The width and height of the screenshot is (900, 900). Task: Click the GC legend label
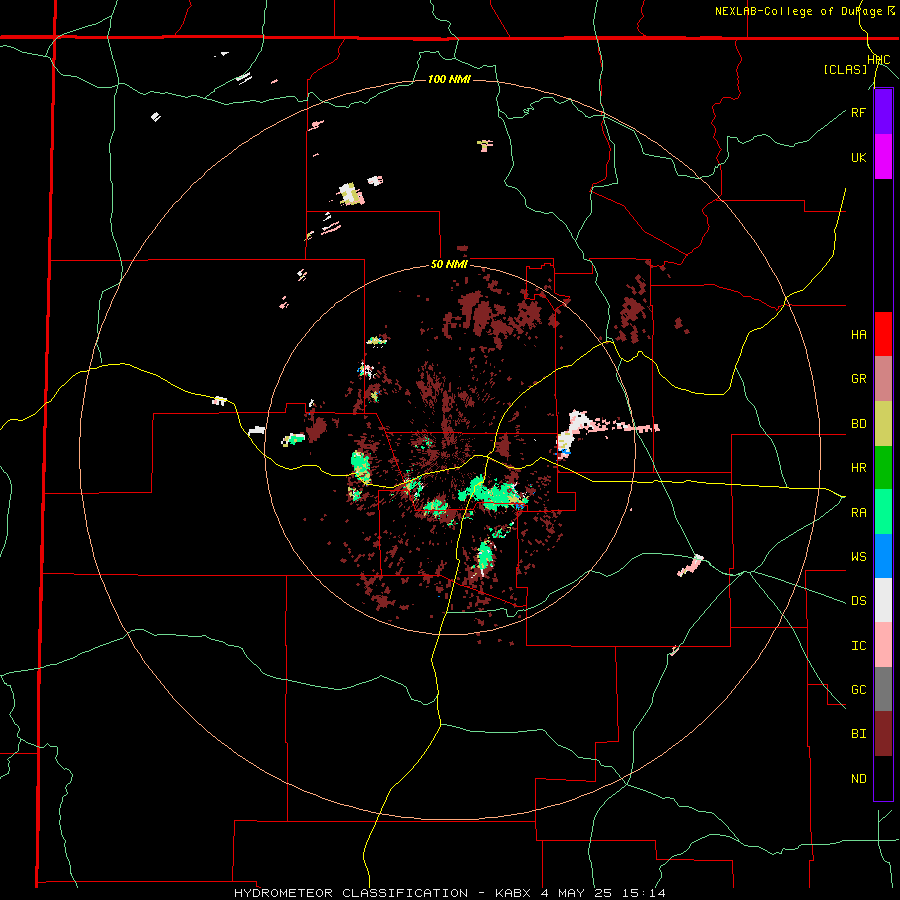[859, 690]
